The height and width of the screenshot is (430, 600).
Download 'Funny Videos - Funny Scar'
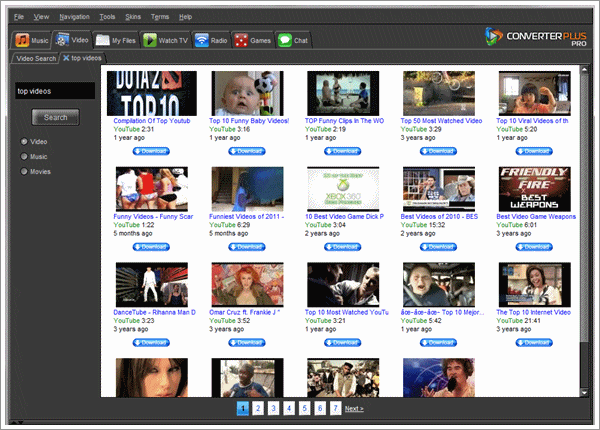pos(151,247)
